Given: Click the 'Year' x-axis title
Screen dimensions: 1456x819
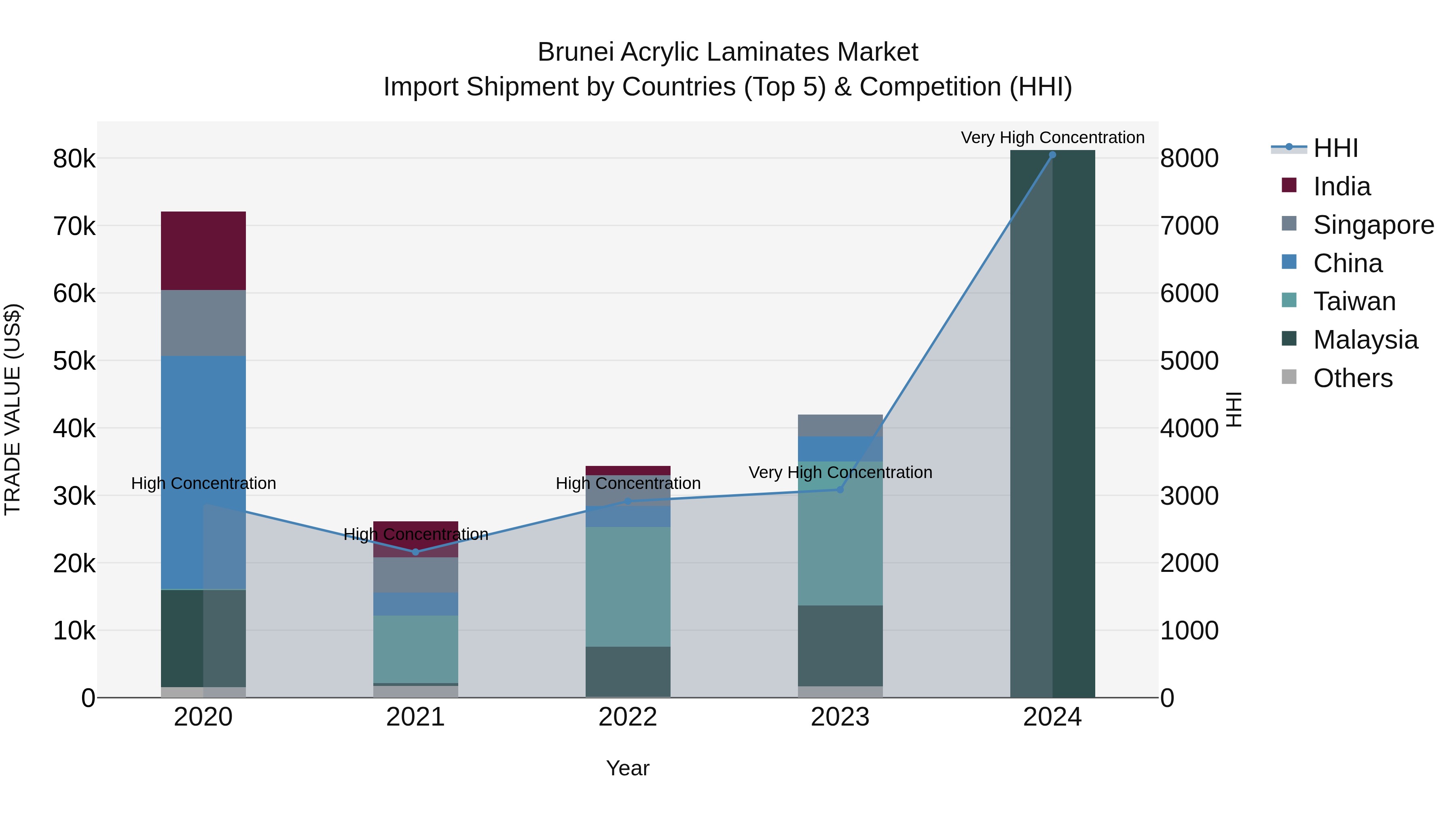Looking at the screenshot, I should tap(628, 769).
